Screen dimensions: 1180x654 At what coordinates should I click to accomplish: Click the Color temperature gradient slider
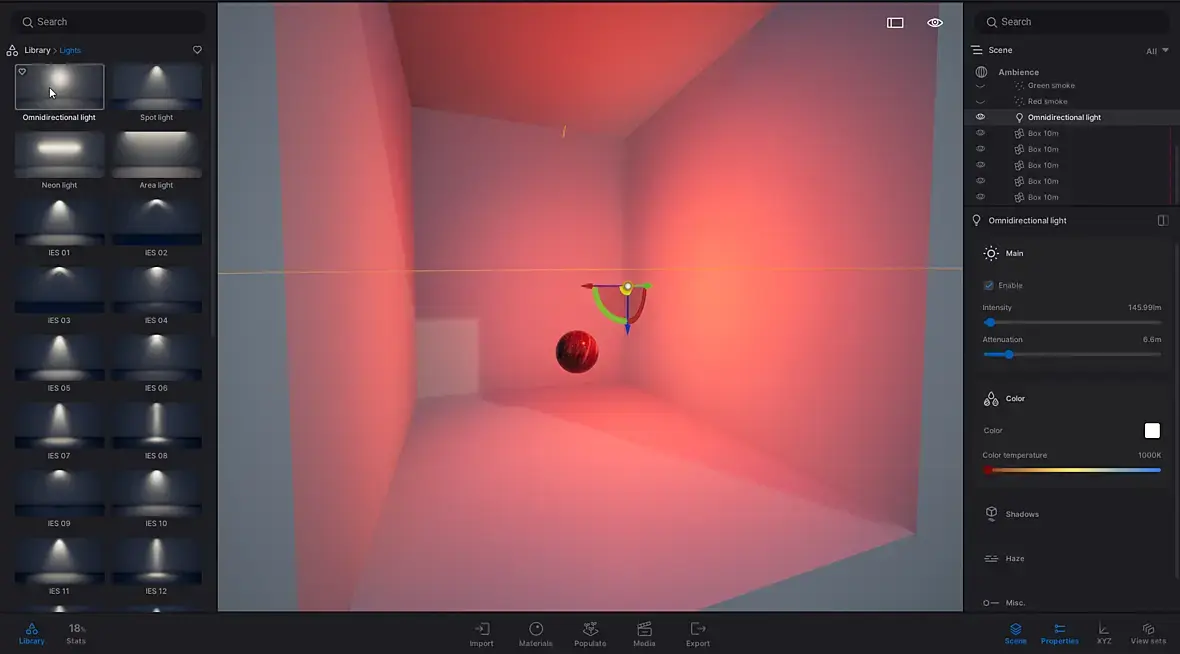point(1072,470)
